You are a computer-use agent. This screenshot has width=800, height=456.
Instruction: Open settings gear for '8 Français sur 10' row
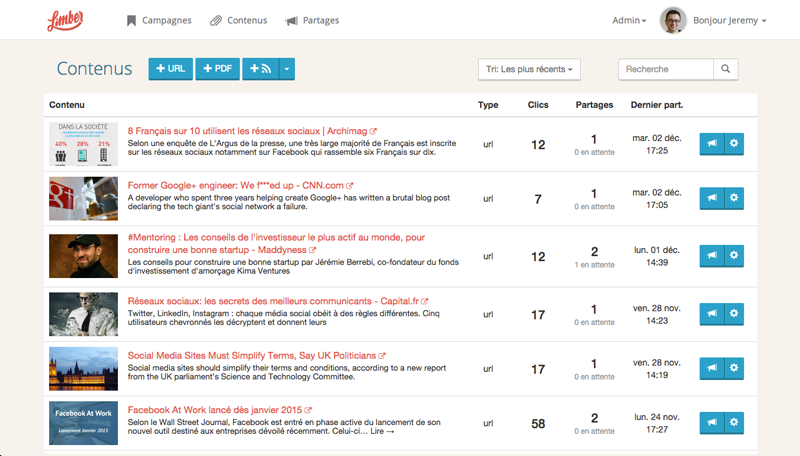734,144
